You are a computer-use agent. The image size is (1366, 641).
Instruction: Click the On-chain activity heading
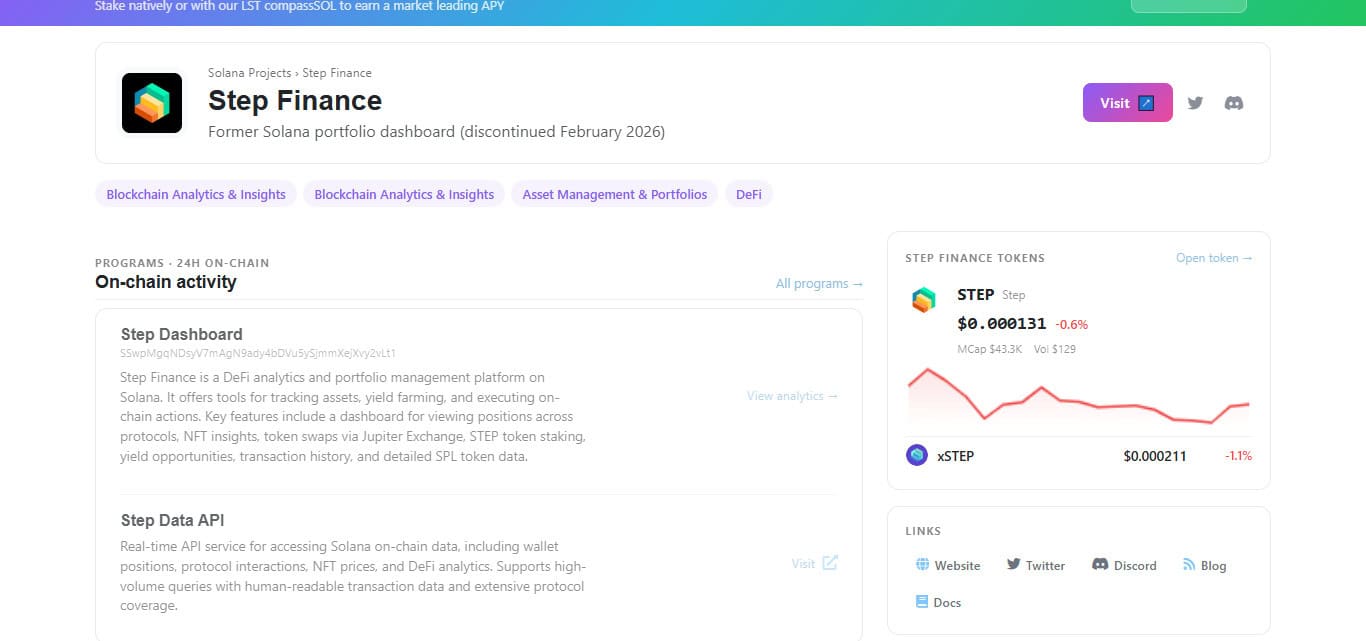point(166,282)
